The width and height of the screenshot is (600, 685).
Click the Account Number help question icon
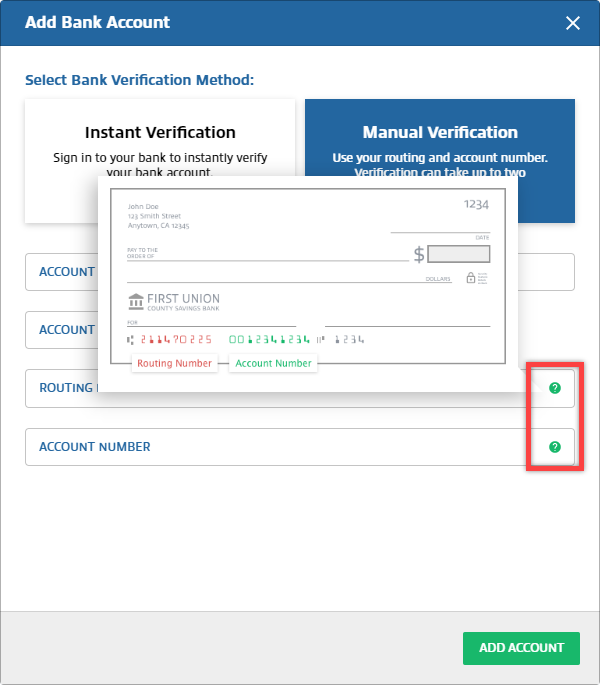(x=555, y=447)
